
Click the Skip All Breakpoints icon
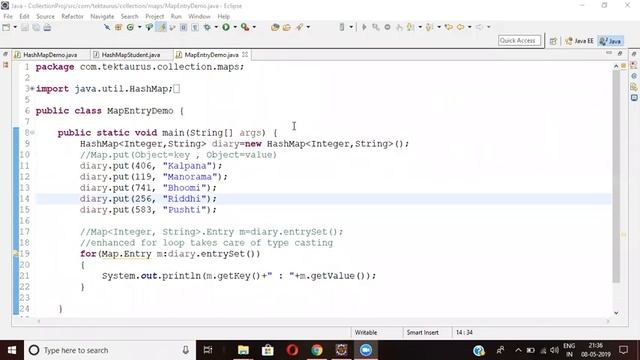[x=107, y=27]
